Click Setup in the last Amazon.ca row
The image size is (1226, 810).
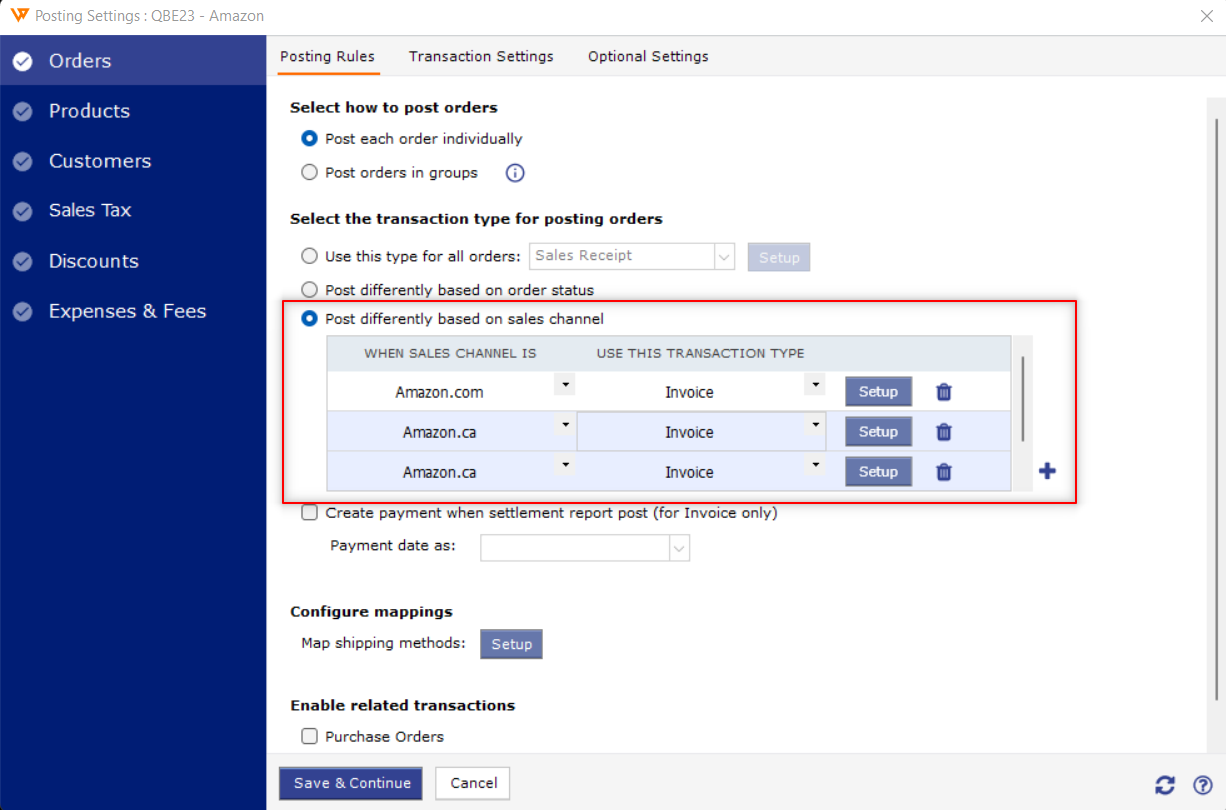(878, 472)
